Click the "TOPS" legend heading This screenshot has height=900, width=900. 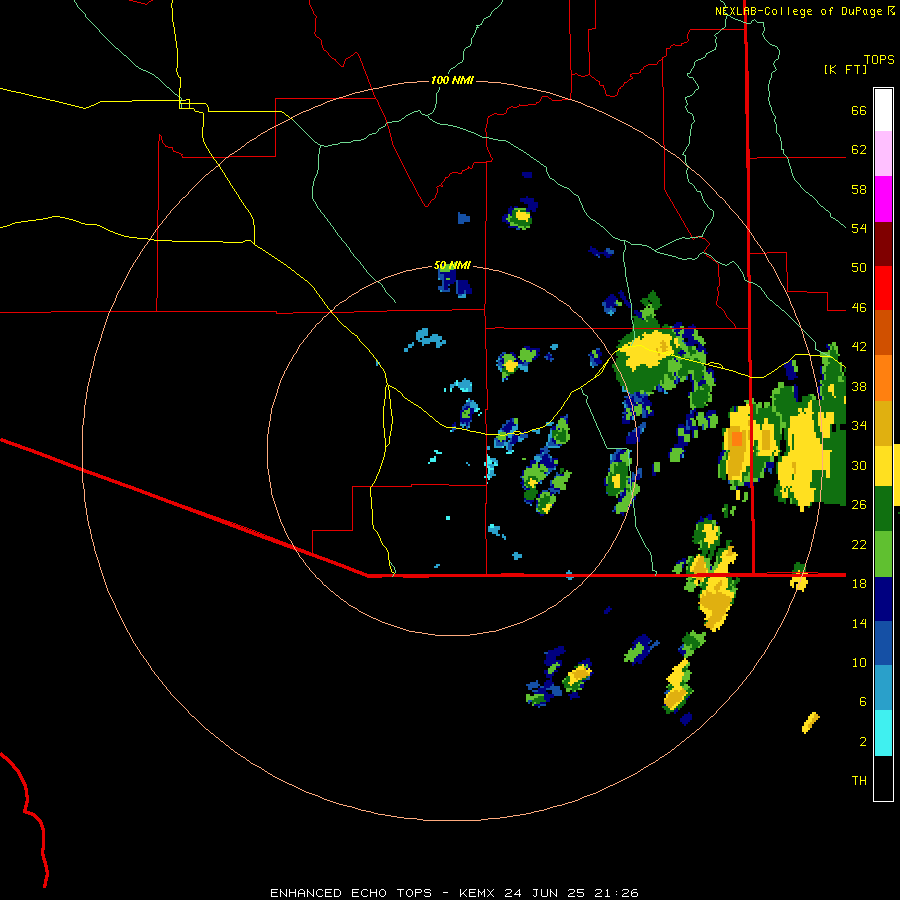pyautogui.click(x=879, y=59)
